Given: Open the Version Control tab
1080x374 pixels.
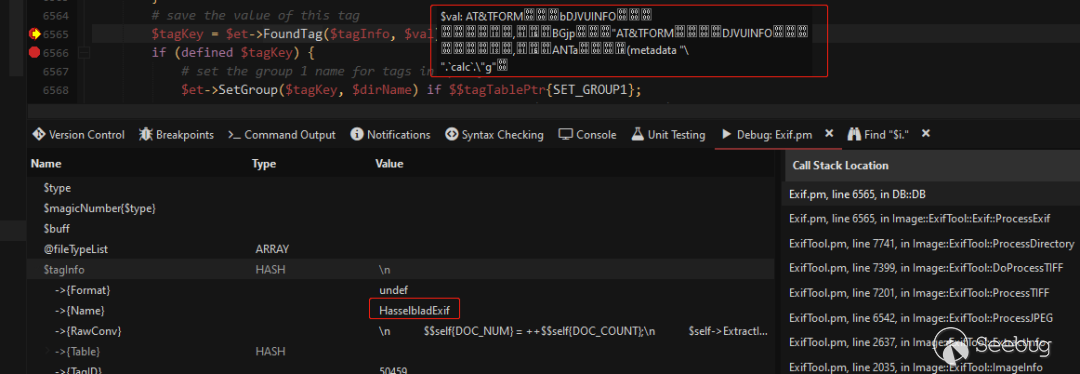Looking at the screenshot, I should (78, 135).
